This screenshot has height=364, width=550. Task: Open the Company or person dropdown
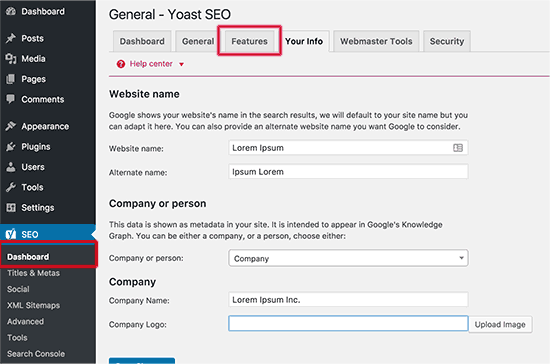point(348,258)
